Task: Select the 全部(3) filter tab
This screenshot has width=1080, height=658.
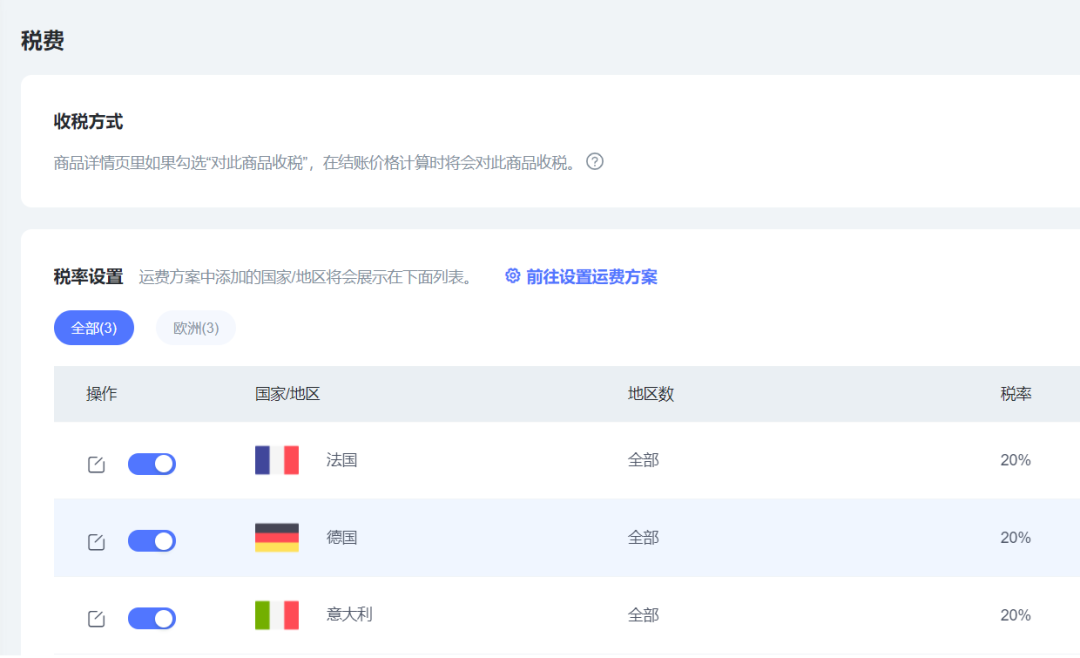Action: [x=93, y=328]
